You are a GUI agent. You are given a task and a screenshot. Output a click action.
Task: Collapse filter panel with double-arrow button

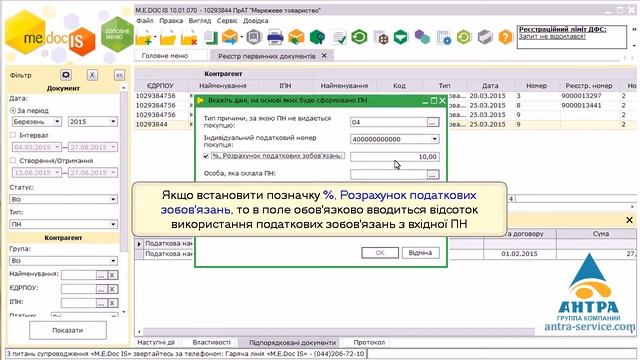tap(119, 75)
